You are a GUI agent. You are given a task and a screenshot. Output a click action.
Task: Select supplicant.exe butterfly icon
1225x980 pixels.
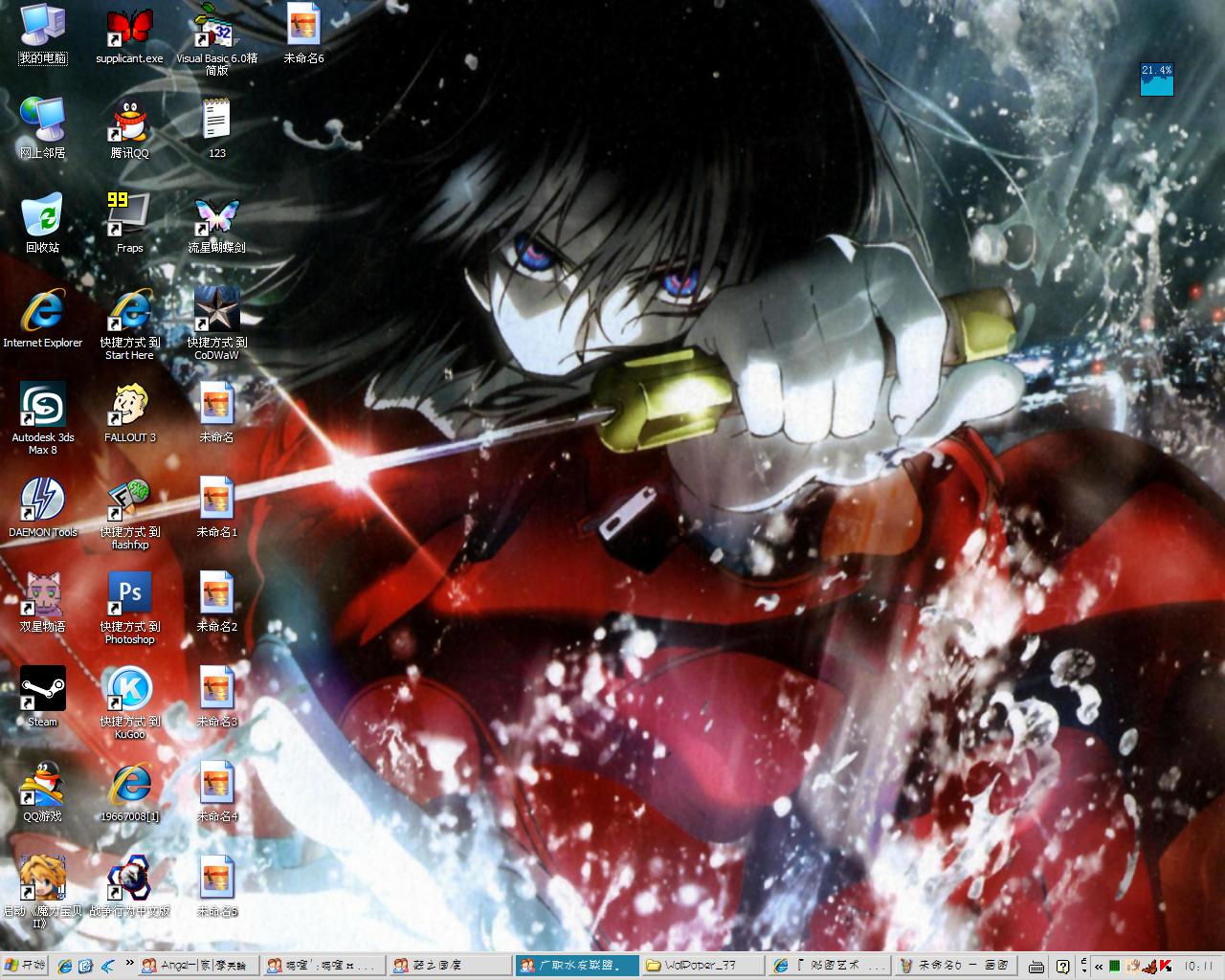tap(129, 34)
